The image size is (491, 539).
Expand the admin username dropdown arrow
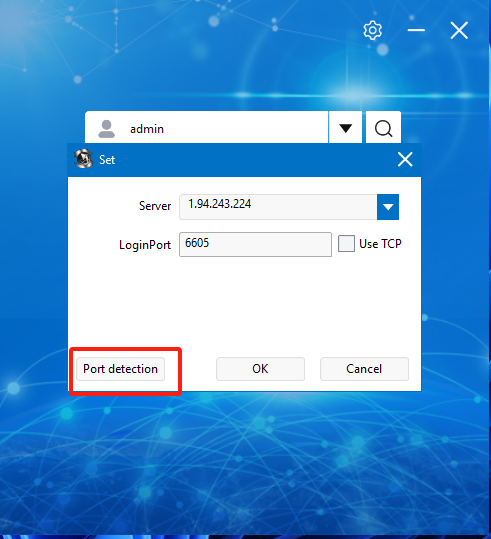345,128
